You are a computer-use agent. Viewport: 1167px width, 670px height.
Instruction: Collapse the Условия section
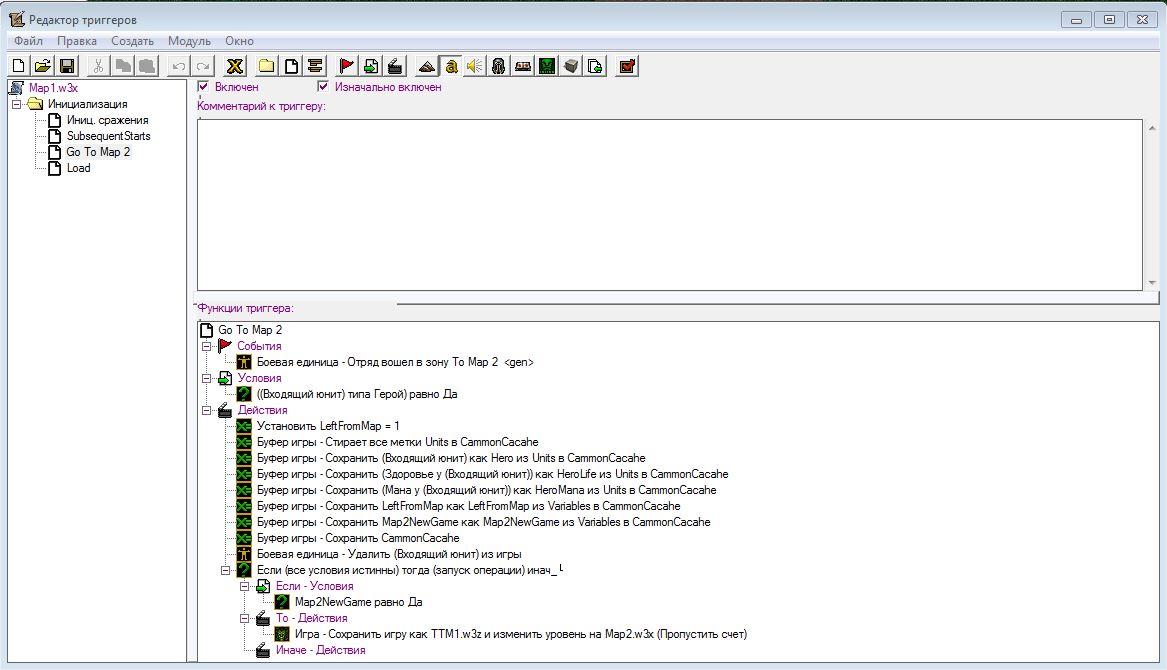click(207, 378)
